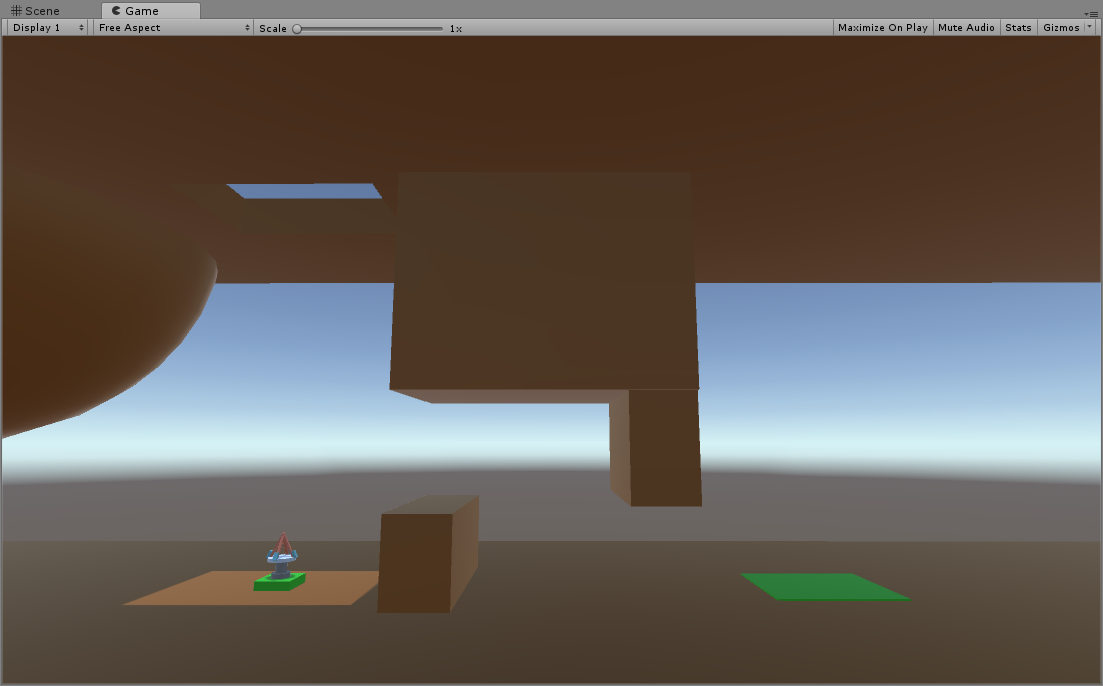Toggle the Stats overlay
Screen dimensions: 1103x686
[1018, 27]
